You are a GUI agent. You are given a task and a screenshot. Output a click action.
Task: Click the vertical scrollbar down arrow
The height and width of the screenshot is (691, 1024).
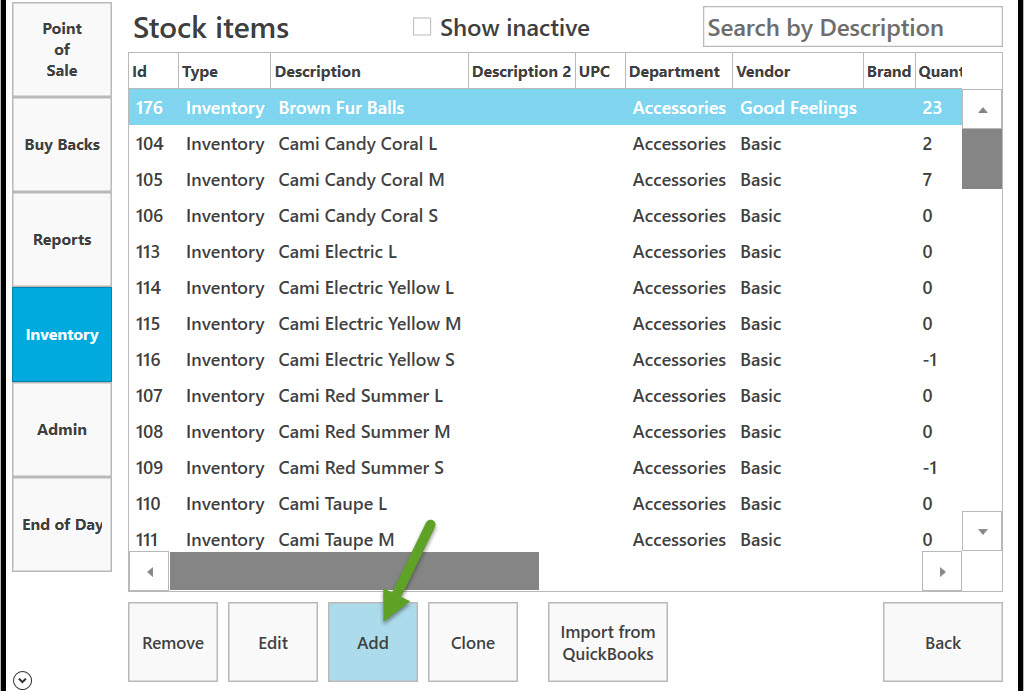(982, 531)
